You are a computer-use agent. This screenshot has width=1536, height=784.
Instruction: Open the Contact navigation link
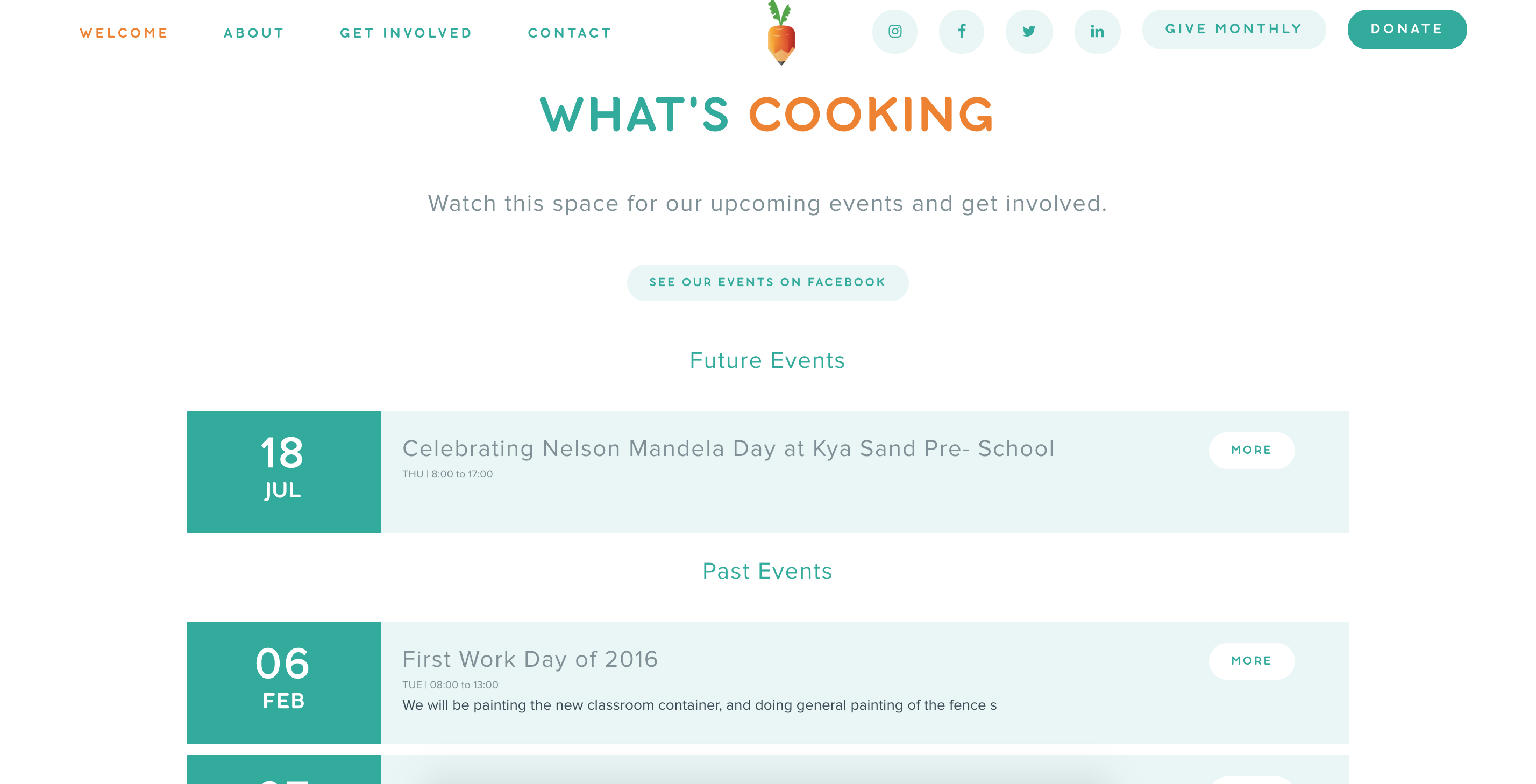pyautogui.click(x=570, y=33)
